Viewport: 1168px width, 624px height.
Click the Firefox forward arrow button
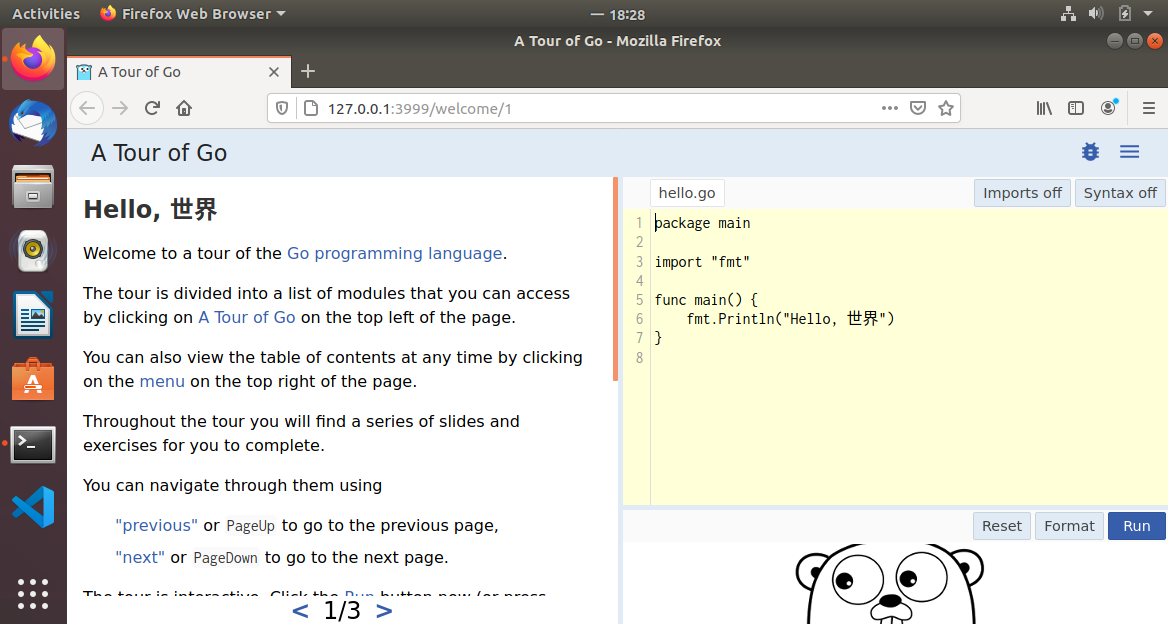point(120,108)
